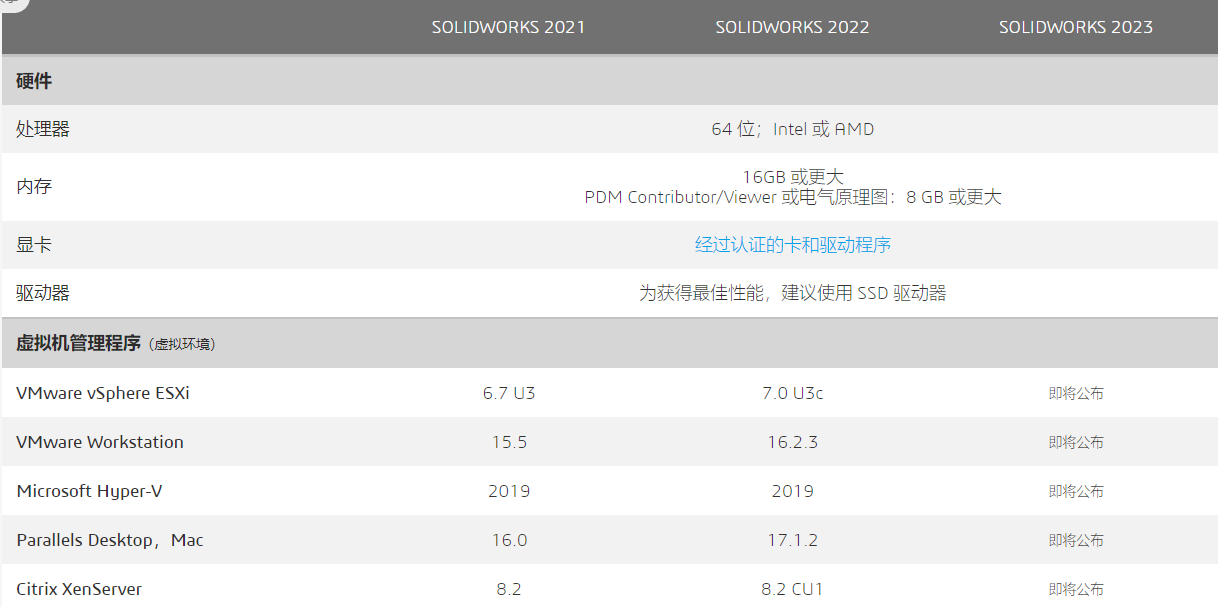The height and width of the screenshot is (607, 1218).
Task: Click the 显卡 row label
Action: tap(34, 245)
